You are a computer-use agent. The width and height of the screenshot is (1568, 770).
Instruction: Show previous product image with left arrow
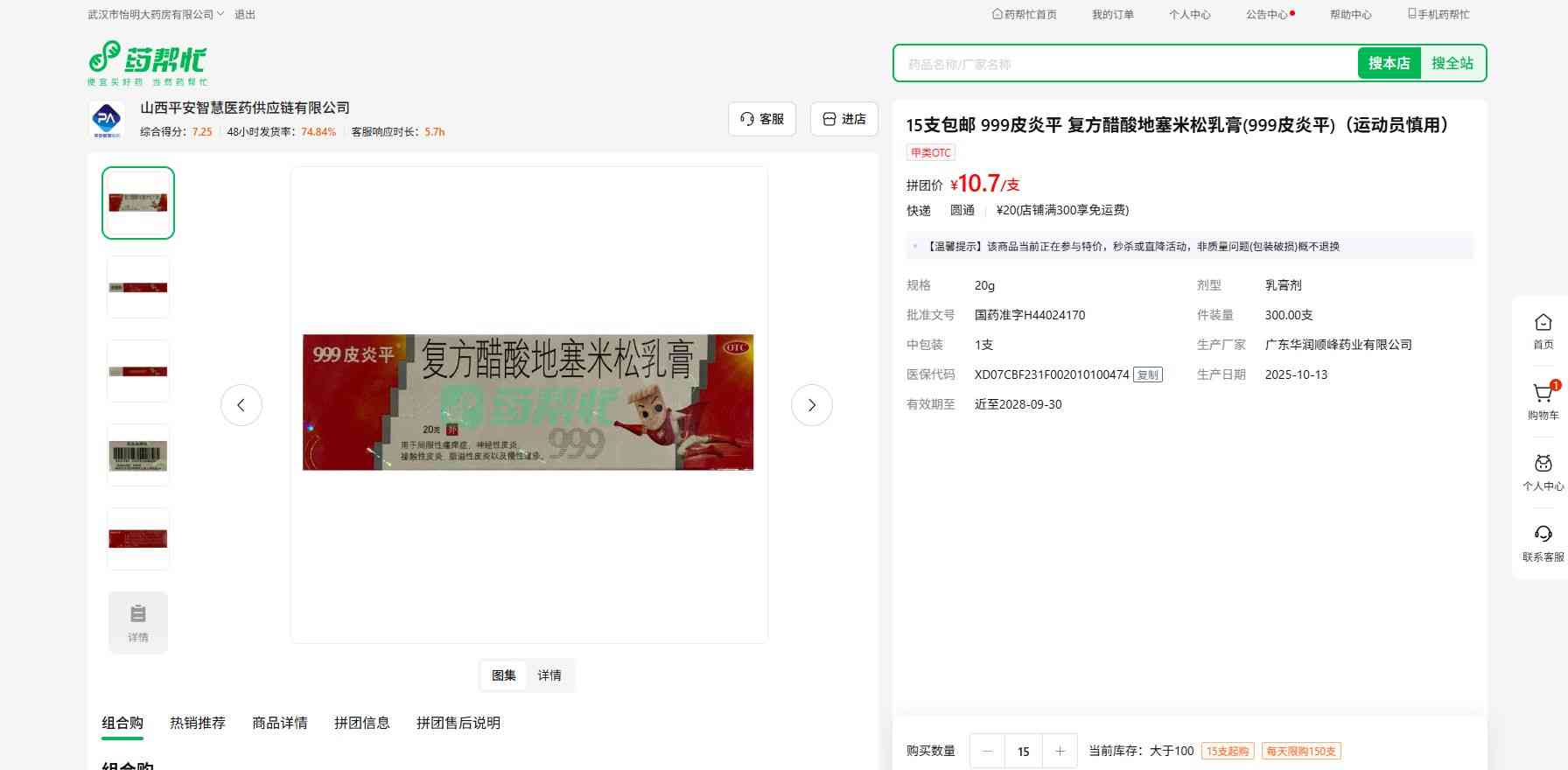[241, 405]
